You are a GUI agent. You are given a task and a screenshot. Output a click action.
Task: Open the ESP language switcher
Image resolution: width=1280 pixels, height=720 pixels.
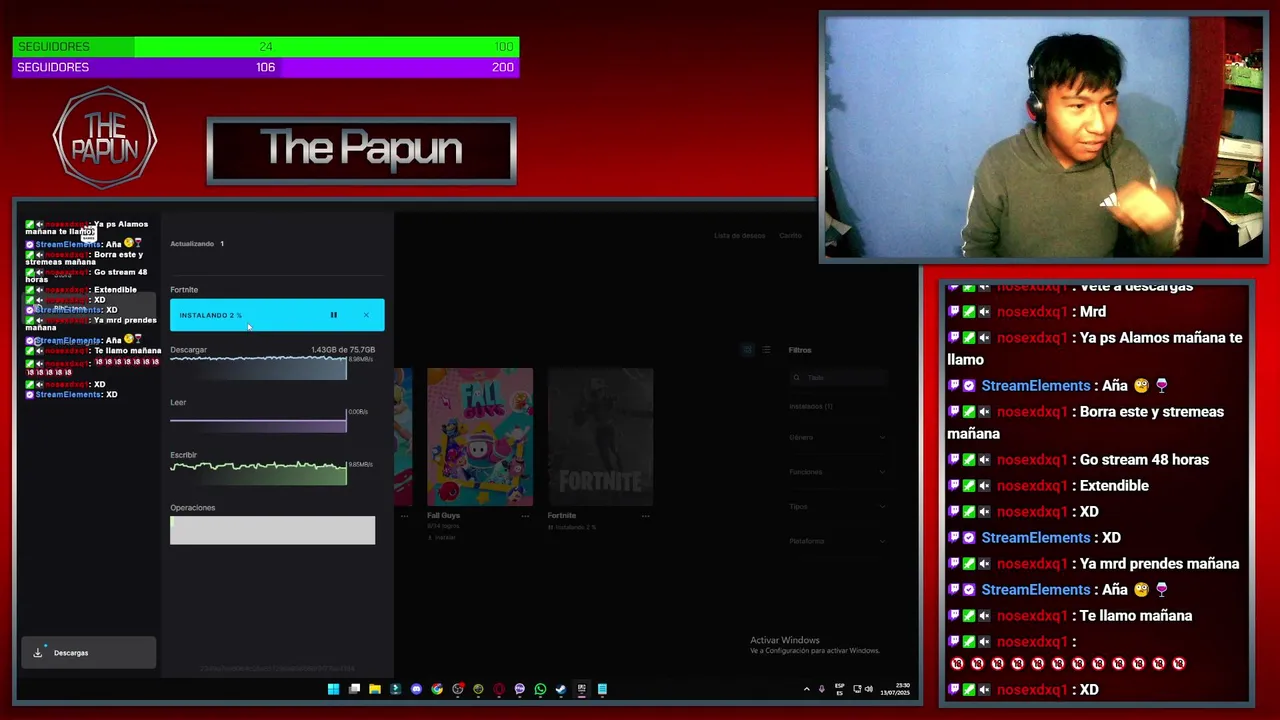coord(839,689)
